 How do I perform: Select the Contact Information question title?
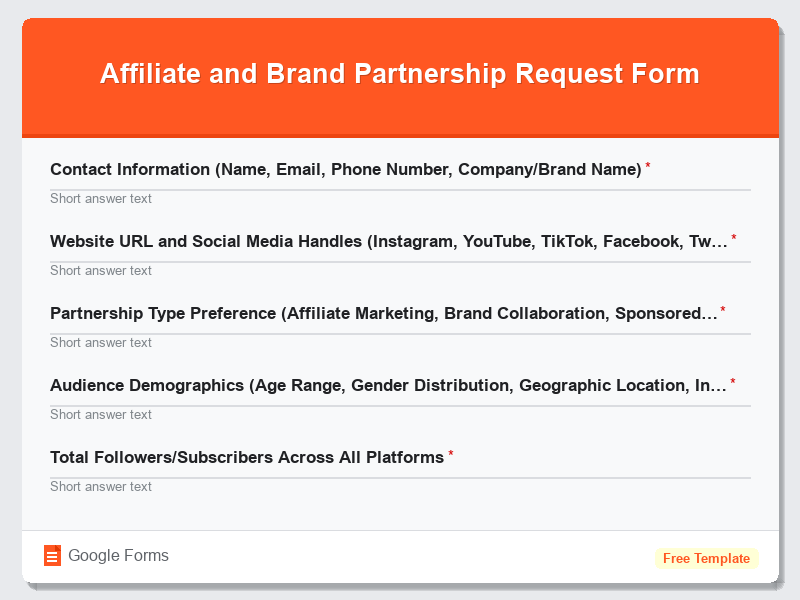pos(345,169)
